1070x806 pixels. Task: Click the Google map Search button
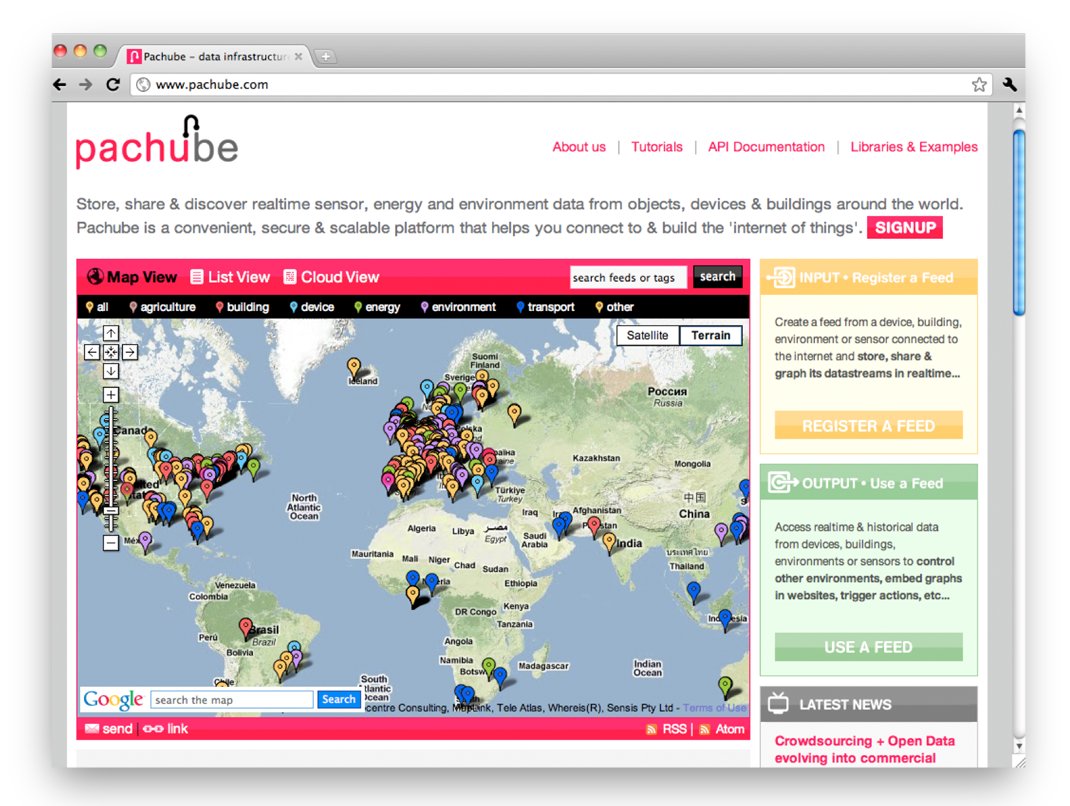338,699
